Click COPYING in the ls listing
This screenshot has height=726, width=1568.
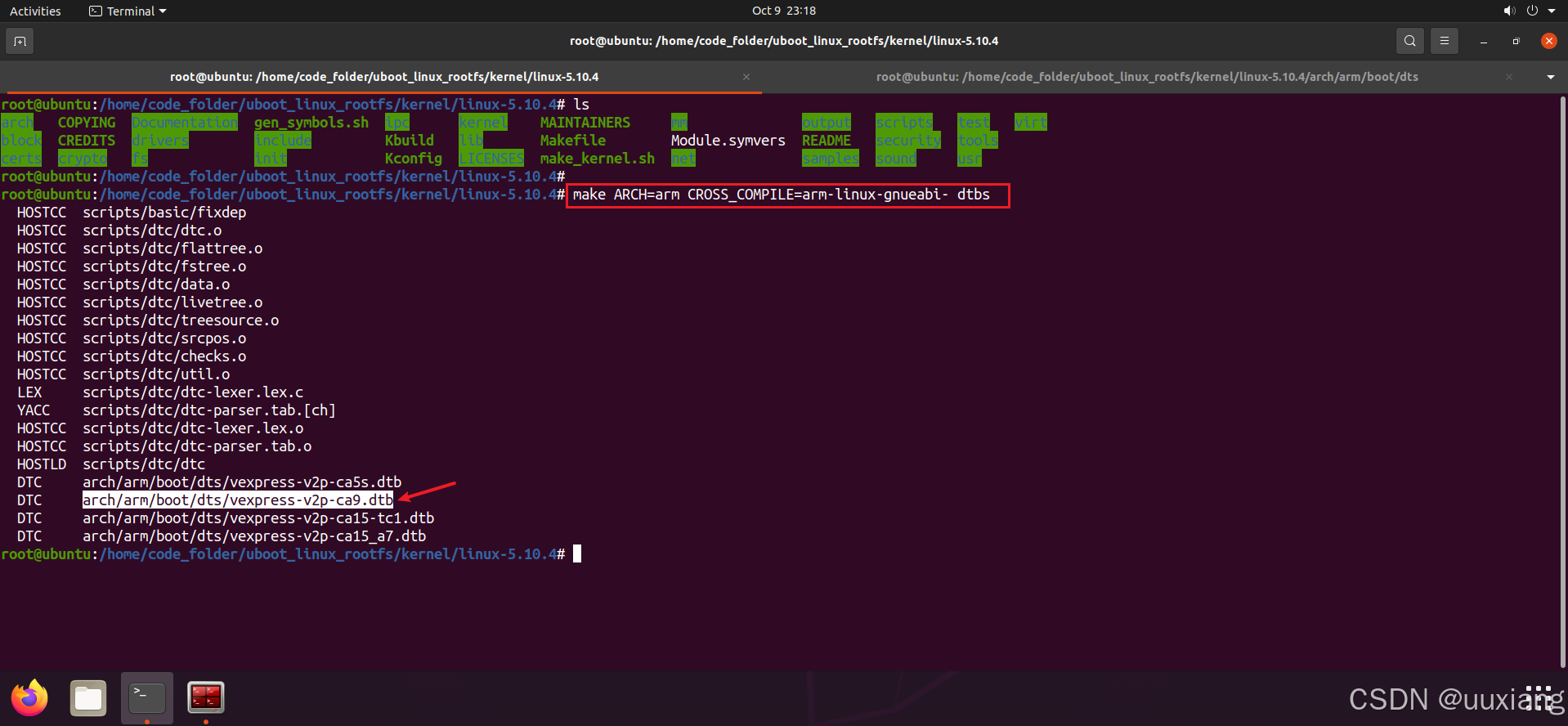coord(87,123)
